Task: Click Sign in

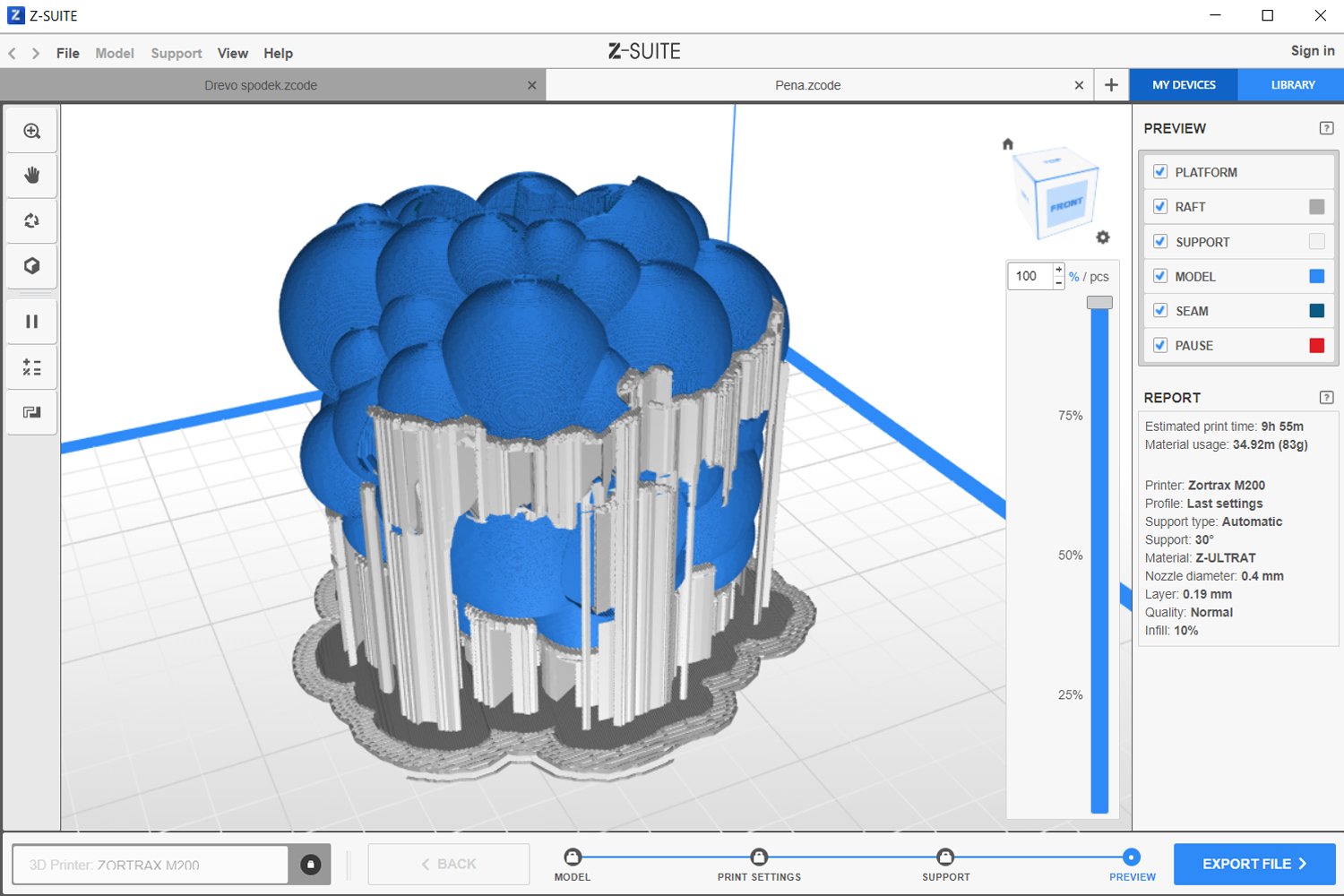Action: pyautogui.click(x=1313, y=51)
